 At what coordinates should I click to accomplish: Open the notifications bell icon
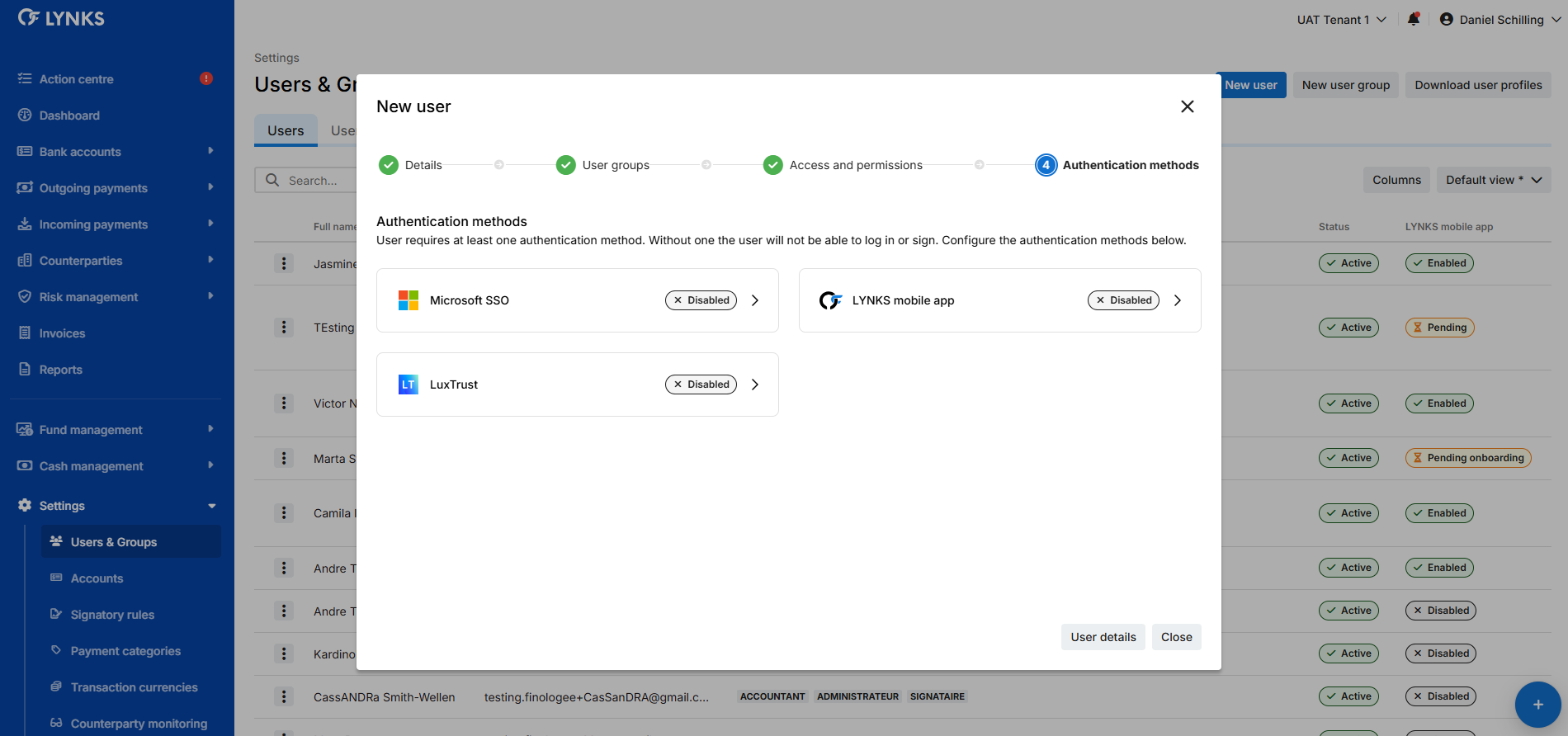point(1414,19)
